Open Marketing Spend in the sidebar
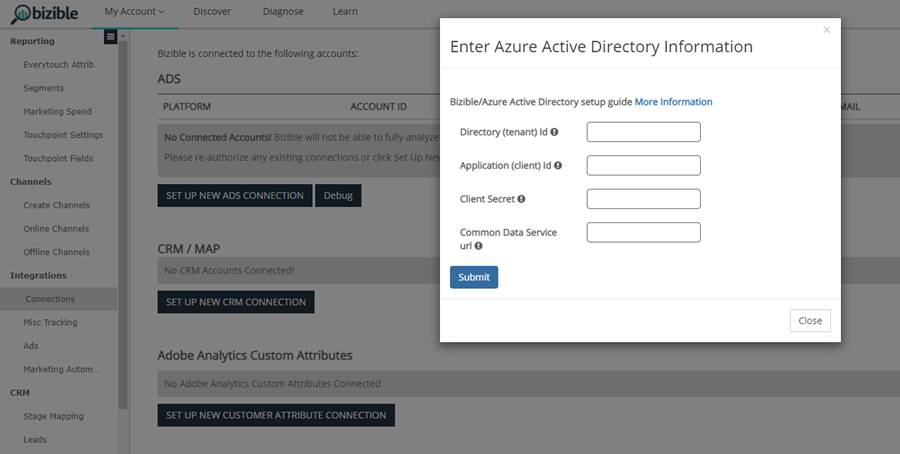Viewport: 900px width, 454px height. point(57,111)
